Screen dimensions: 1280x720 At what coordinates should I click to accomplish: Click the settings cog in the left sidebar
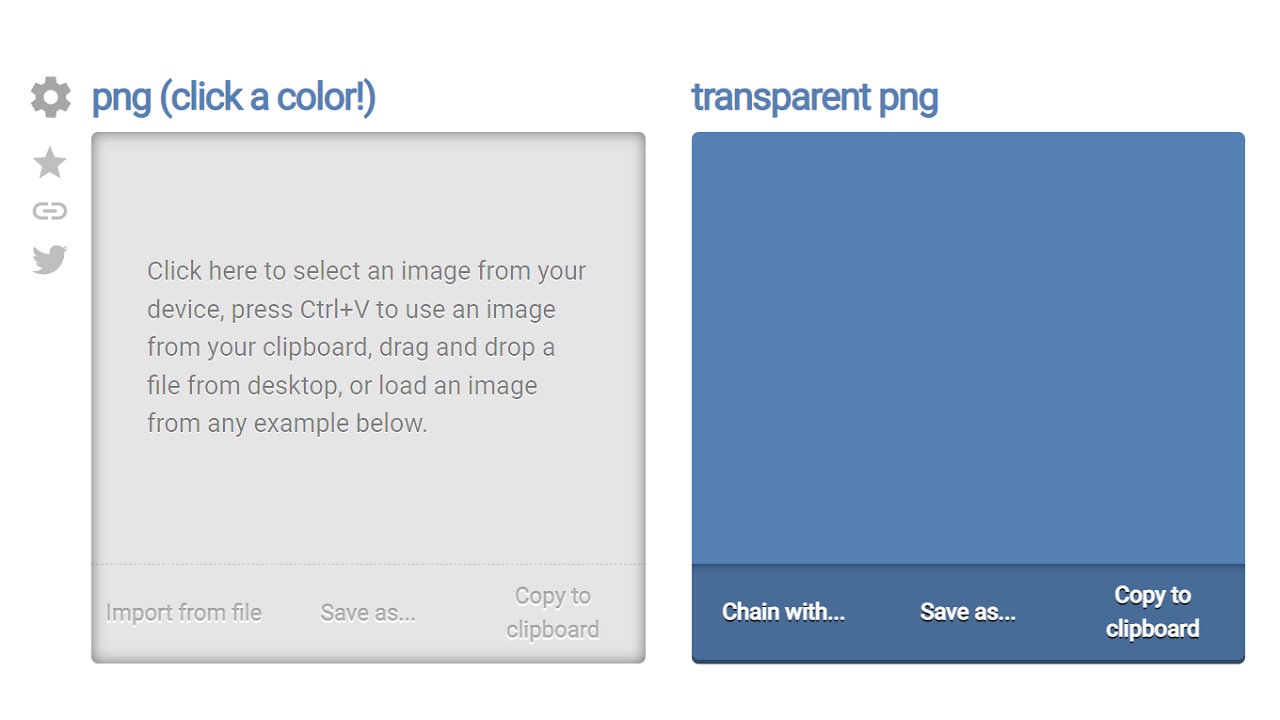[x=50, y=97]
